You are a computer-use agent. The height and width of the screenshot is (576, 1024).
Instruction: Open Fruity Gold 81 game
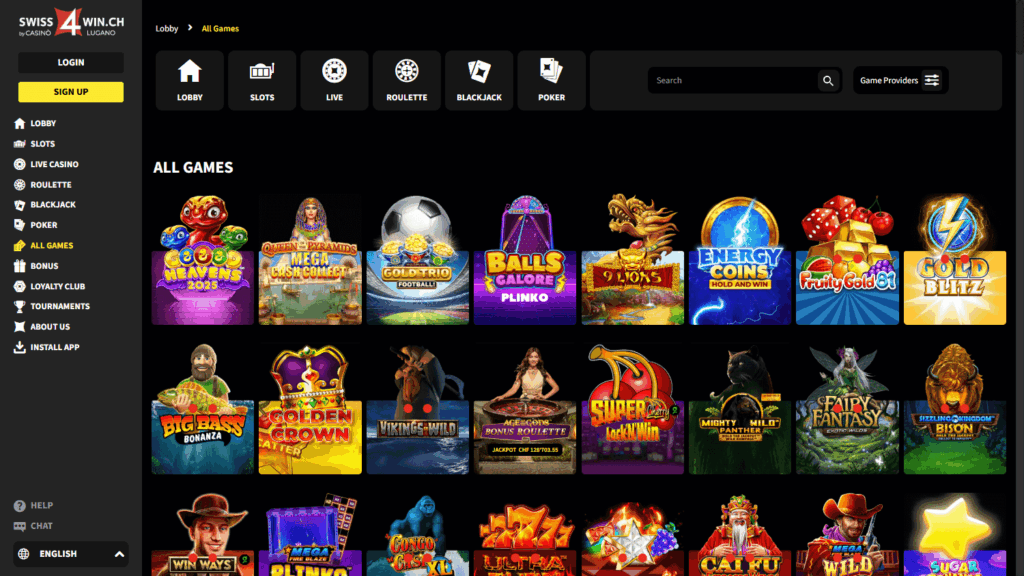[x=848, y=260]
